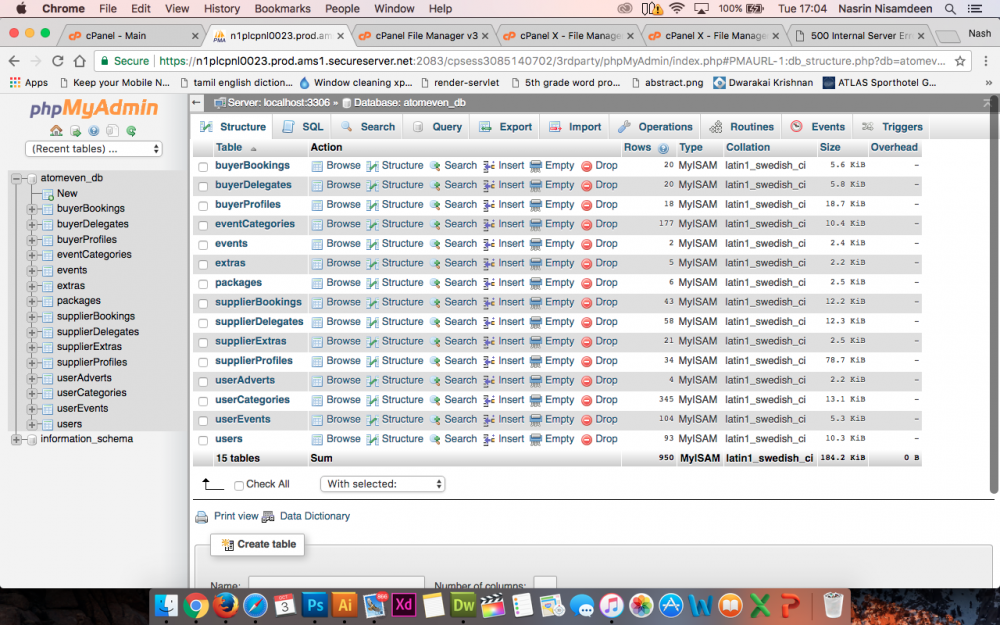Open the 'With selected:' dropdown

click(382, 484)
